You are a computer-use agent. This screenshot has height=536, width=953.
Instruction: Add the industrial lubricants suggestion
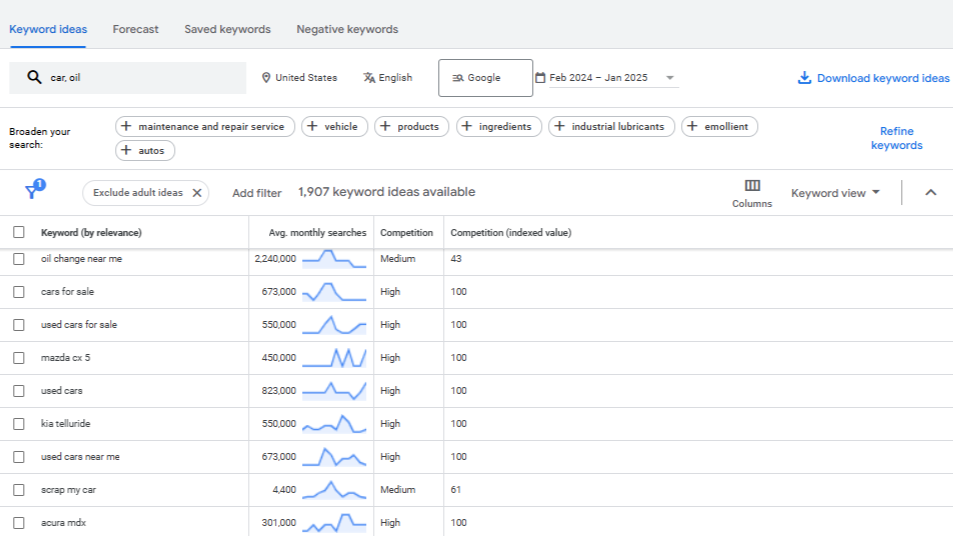tap(611, 126)
